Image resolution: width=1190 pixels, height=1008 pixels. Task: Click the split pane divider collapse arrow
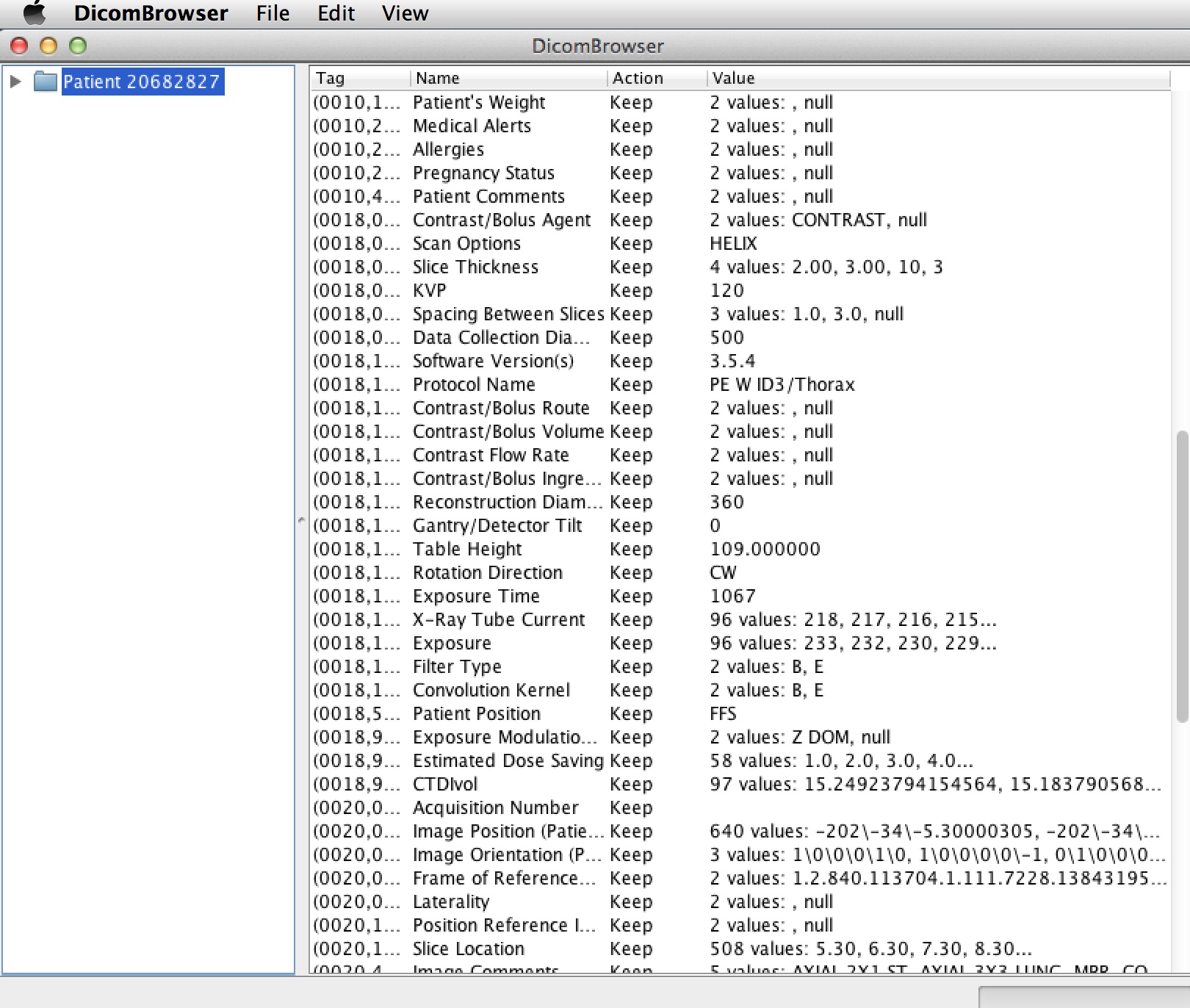[x=301, y=520]
